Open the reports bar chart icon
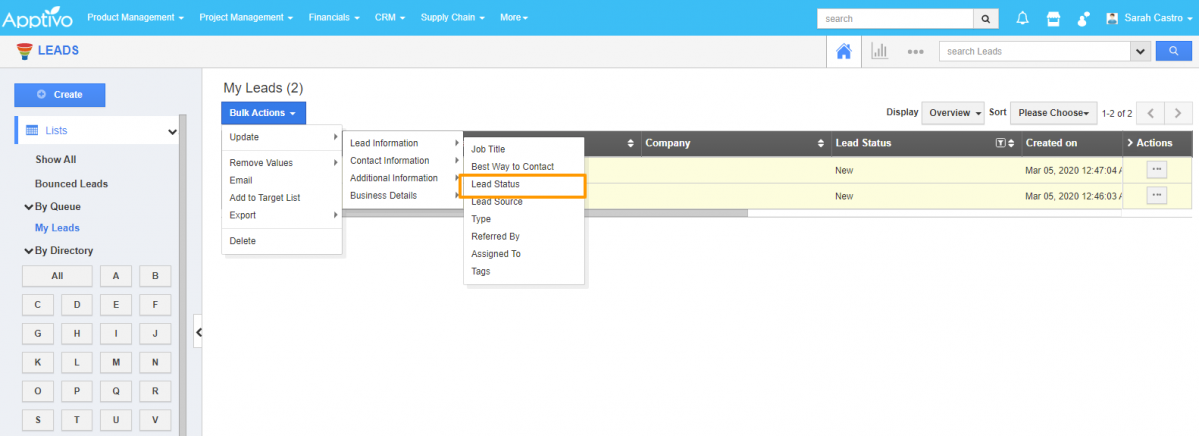The image size is (1199, 436). [879, 51]
